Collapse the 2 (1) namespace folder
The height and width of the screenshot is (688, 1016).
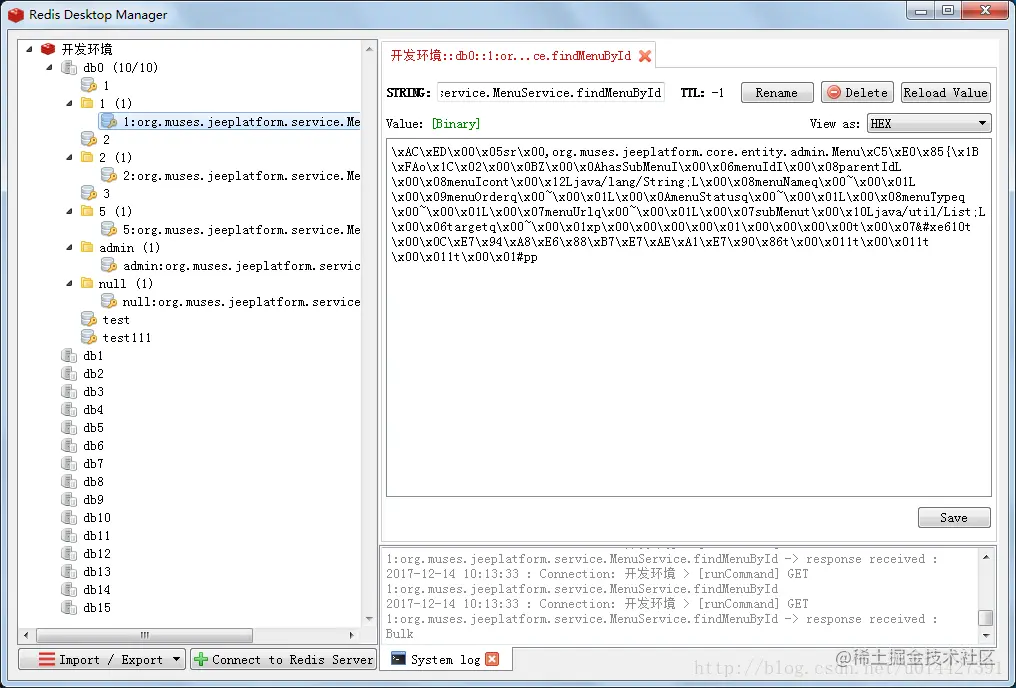(x=69, y=157)
